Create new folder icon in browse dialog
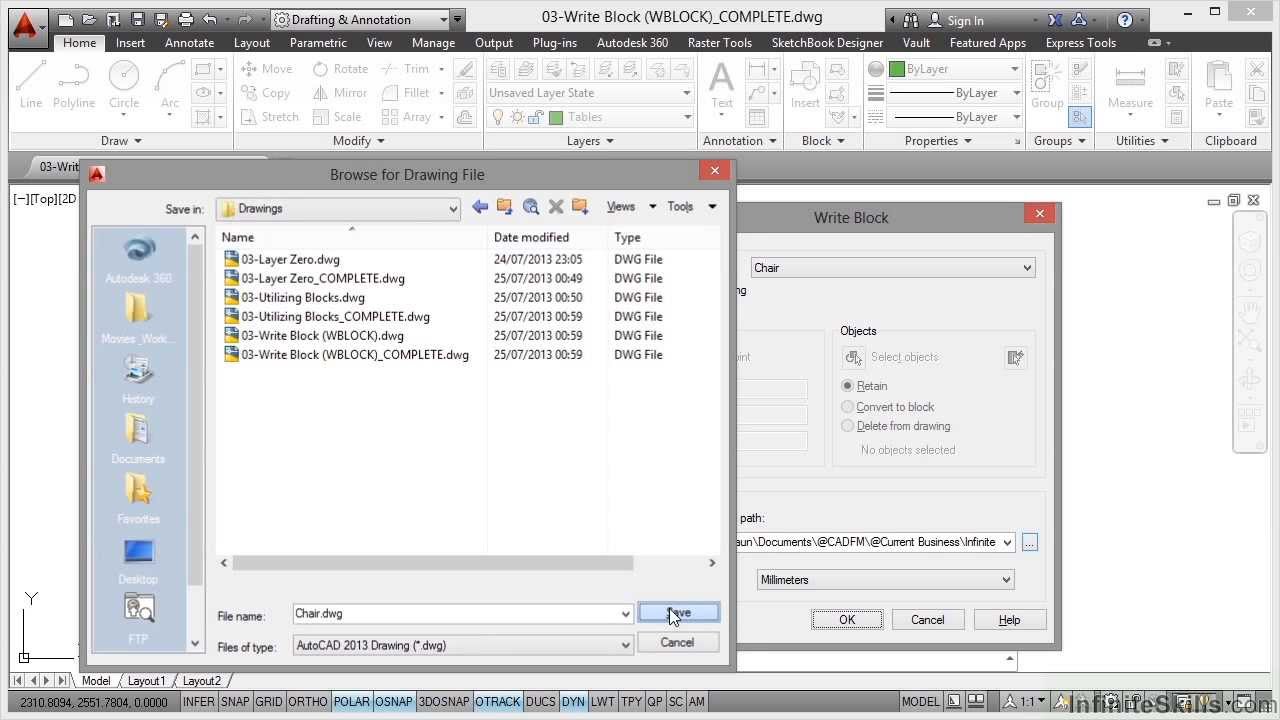This screenshot has height=720, width=1280. pos(580,207)
